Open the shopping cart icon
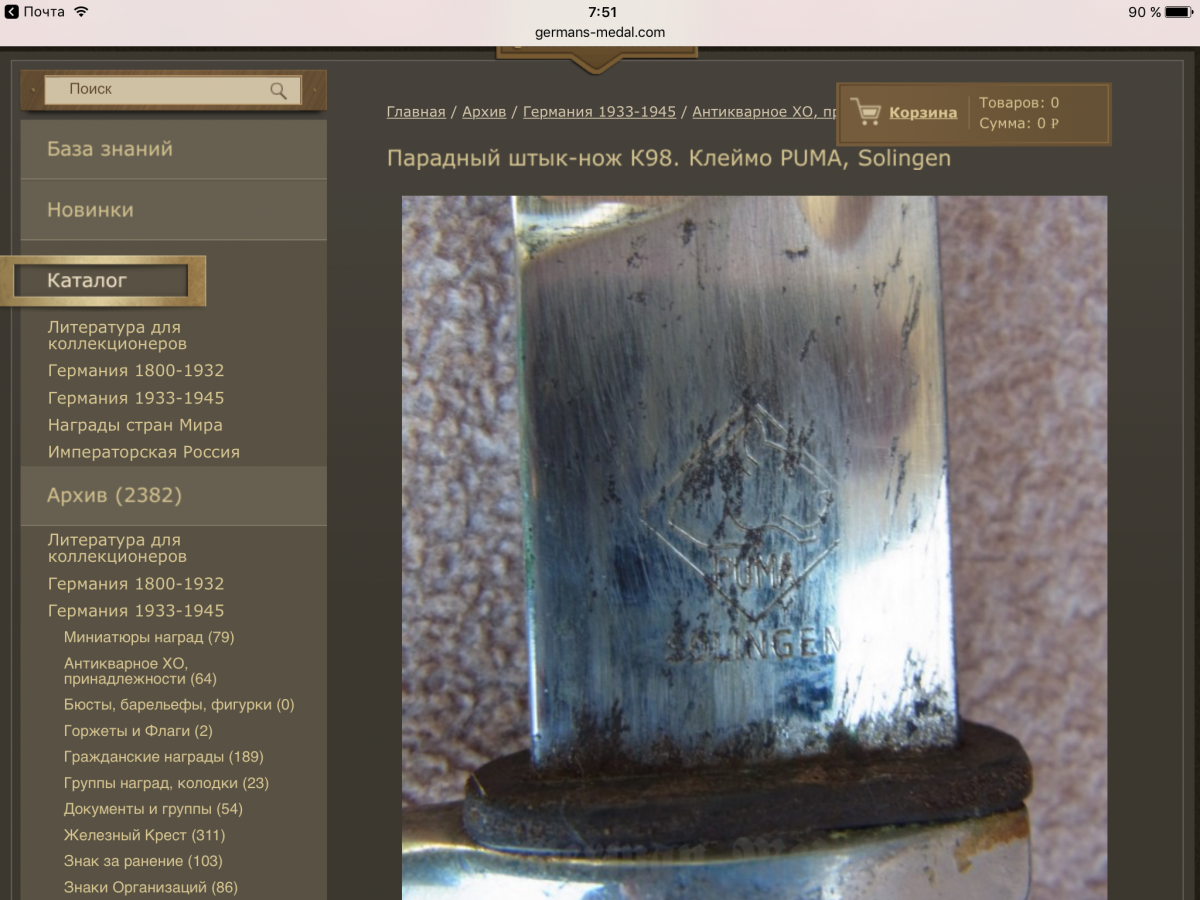The width and height of the screenshot is (1200, 900). [863, 113]
